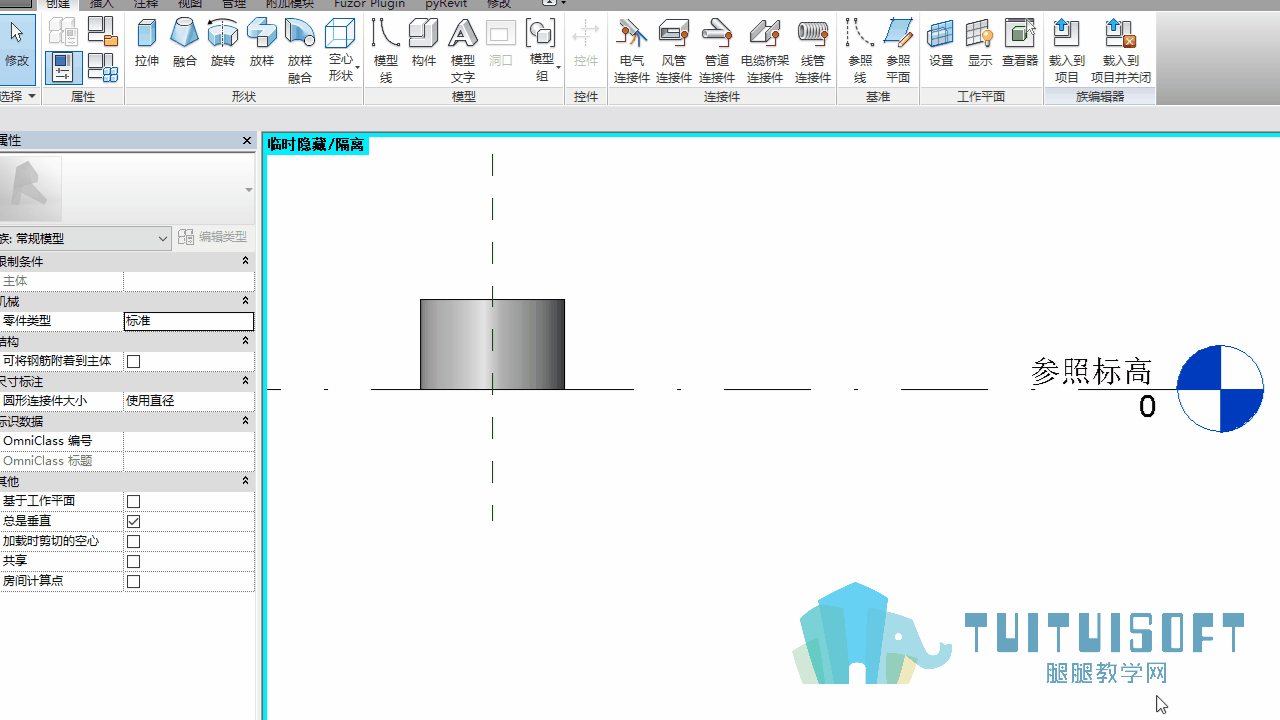The height and width of the screenshot is (720, 1280).
Task: Click the 拉伸 extrusion tool
Action: click(147, 43)
